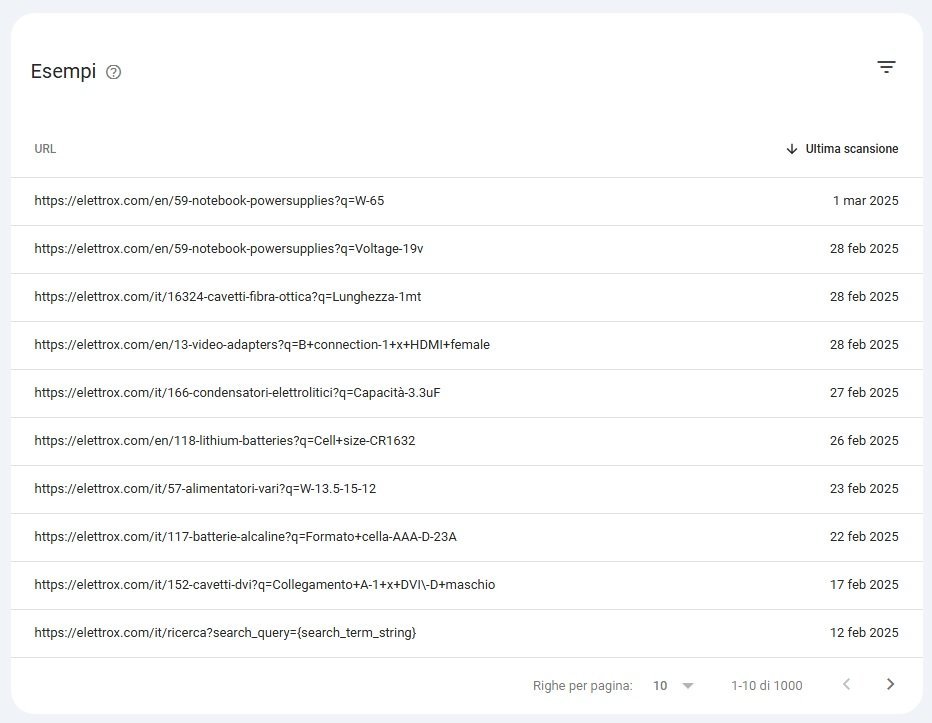Screen dimensions: 932x723
Task: Select the condensatori-elettrolitici Capacità-3.3uF URL
Action: point(237,393)
